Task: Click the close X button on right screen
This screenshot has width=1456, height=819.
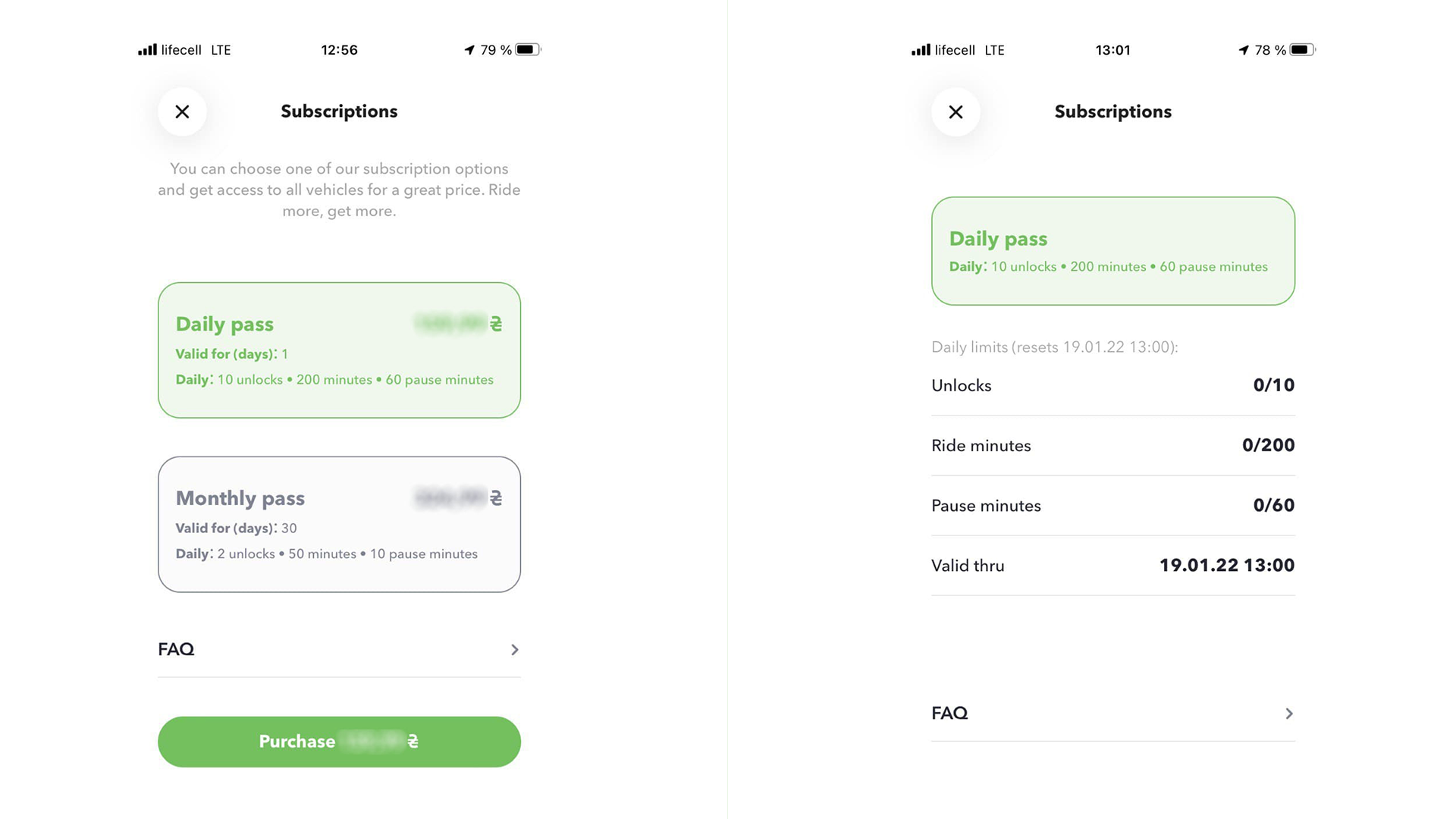Action: coord(955,111)
